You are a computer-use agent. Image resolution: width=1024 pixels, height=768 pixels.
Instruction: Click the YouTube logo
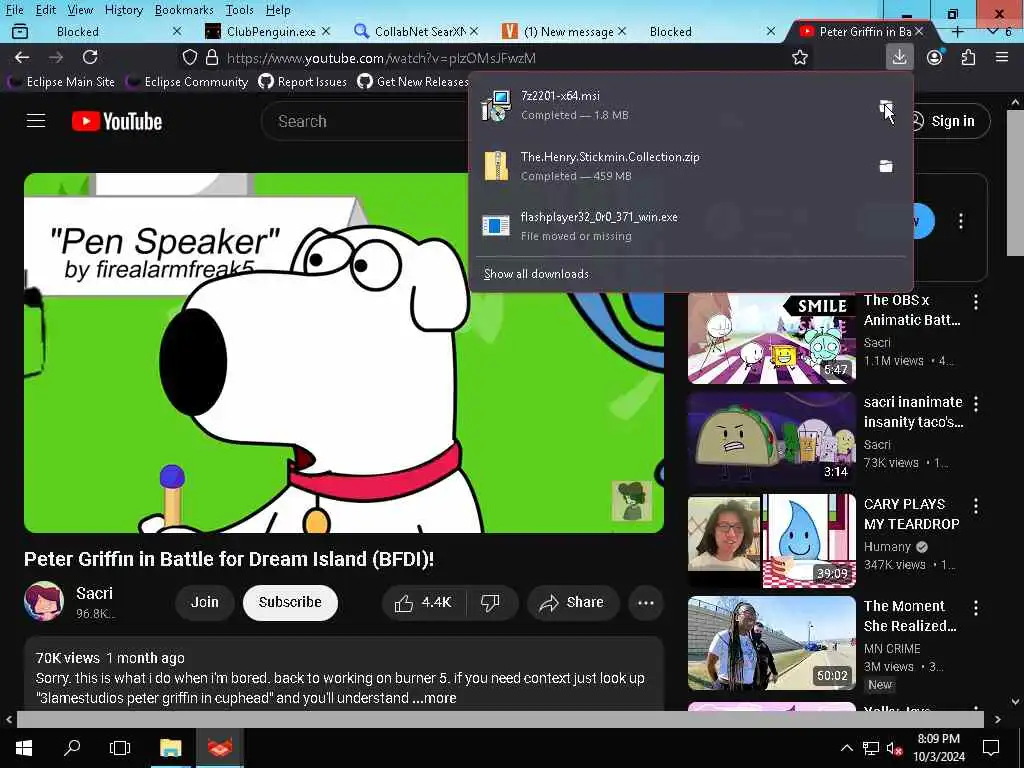tap(117, 121)
